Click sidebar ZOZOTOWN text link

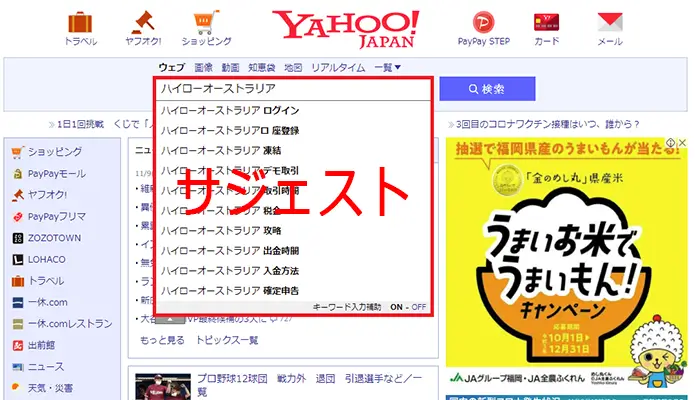(x=54, y=238)
